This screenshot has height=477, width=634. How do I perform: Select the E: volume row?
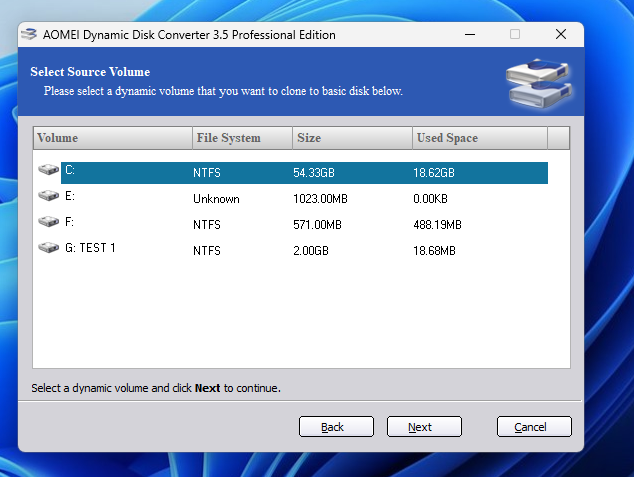(304, 198)
